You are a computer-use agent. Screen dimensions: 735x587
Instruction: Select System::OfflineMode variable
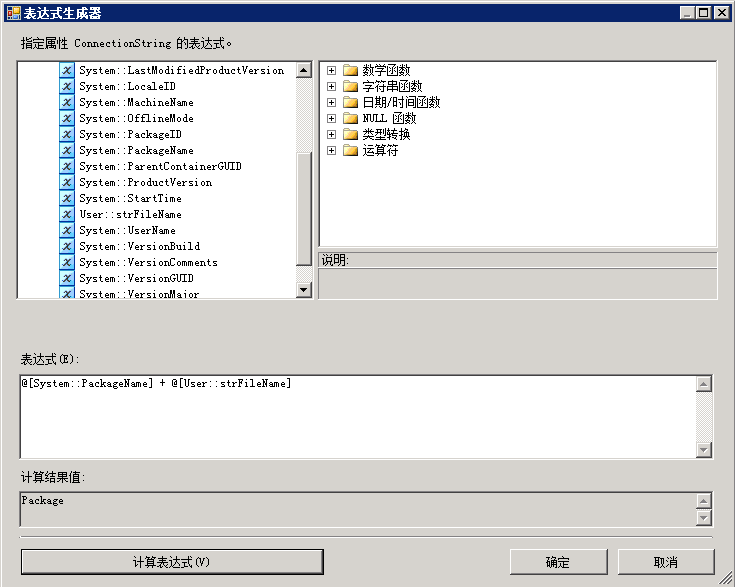136,118
